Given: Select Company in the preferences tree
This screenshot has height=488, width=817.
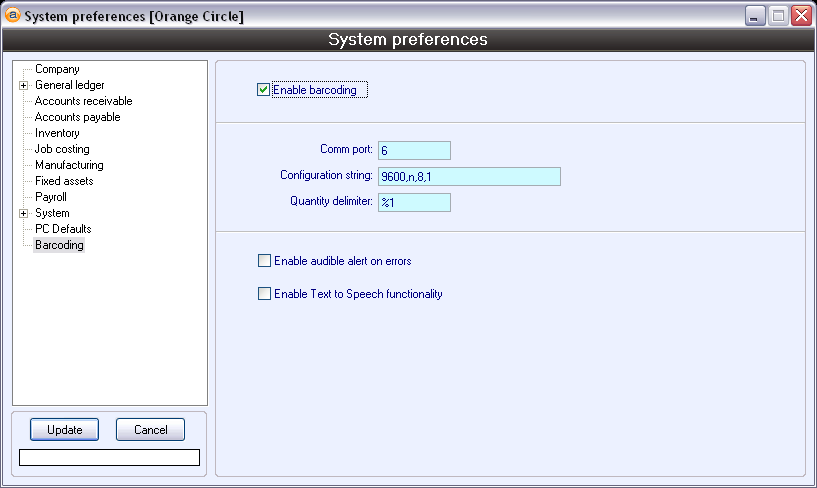Looking at the screenshot, I should click(x=57, y=69).
